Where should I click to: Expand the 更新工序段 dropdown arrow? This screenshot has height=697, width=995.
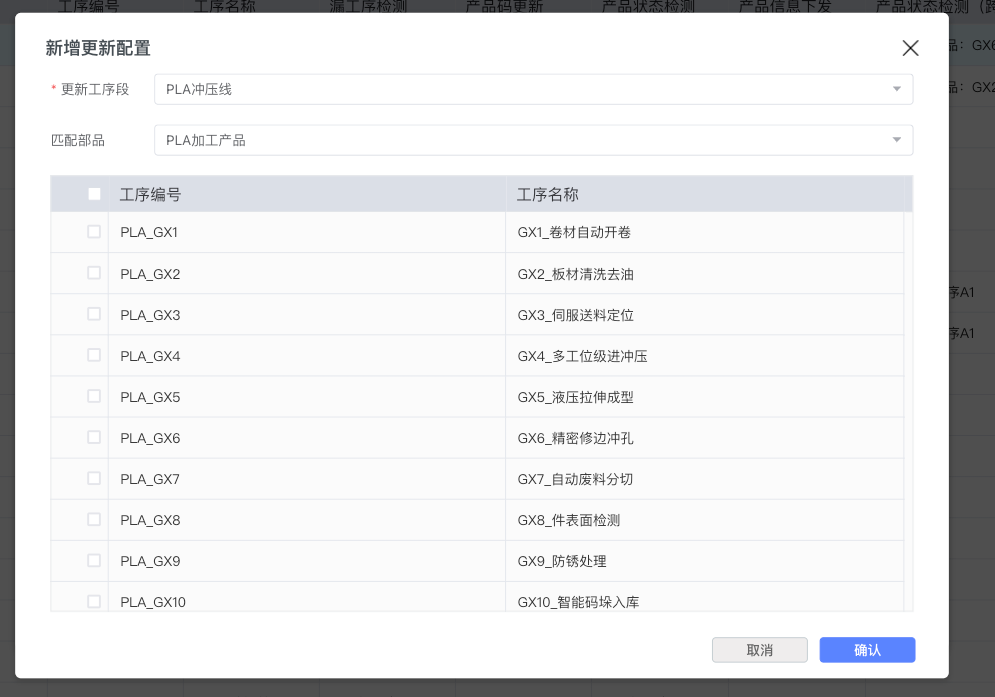click(x=896, y=89)
